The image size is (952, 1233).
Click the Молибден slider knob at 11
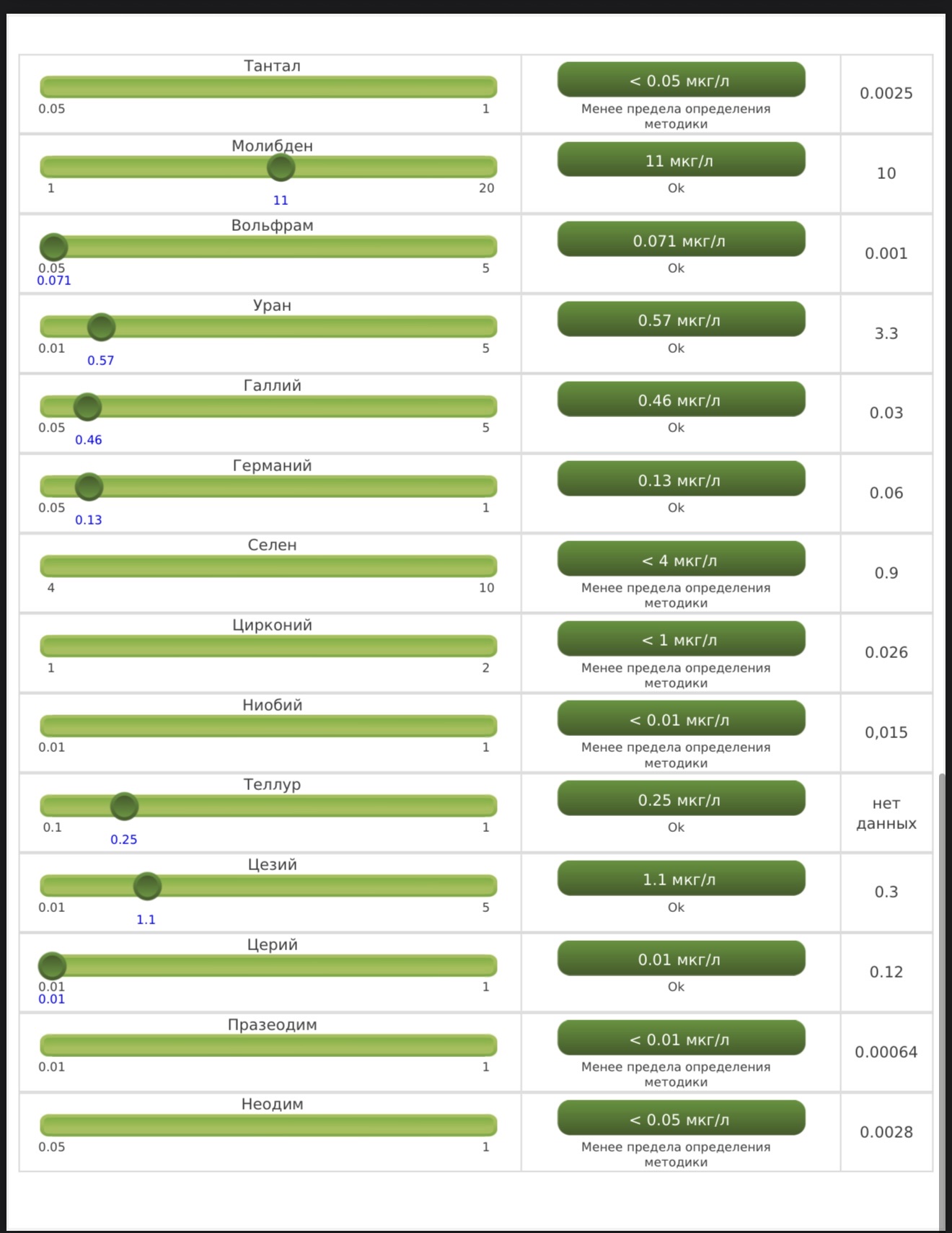click(x=281, y=167)
